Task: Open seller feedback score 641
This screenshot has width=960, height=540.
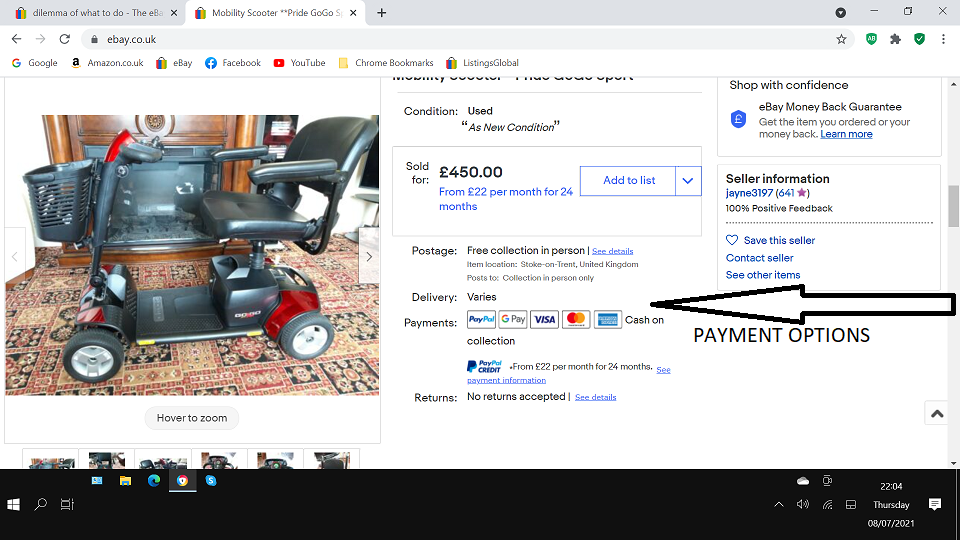Action: click(787, 193)
